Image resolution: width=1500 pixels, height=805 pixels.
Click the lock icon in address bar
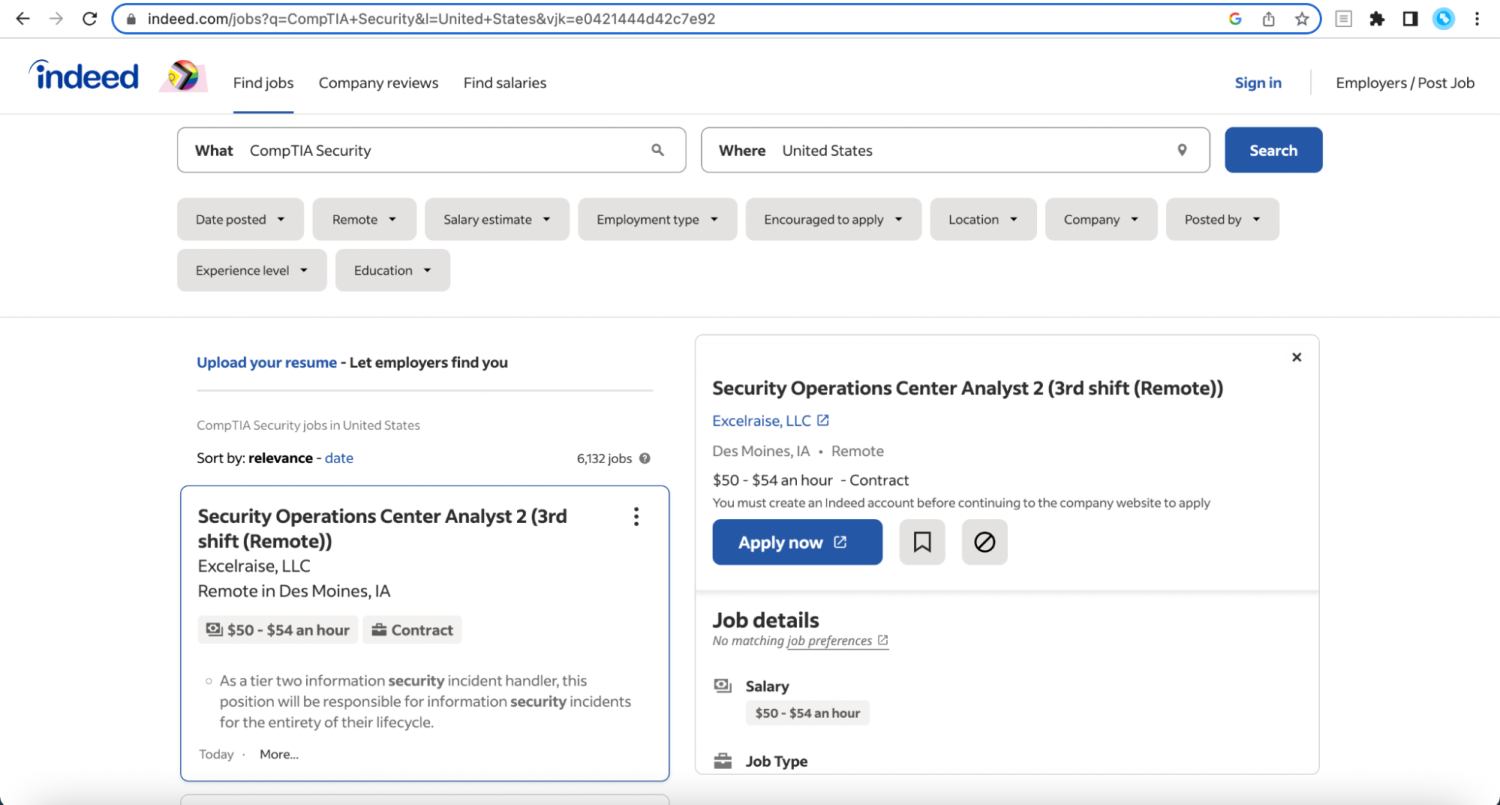130,19
